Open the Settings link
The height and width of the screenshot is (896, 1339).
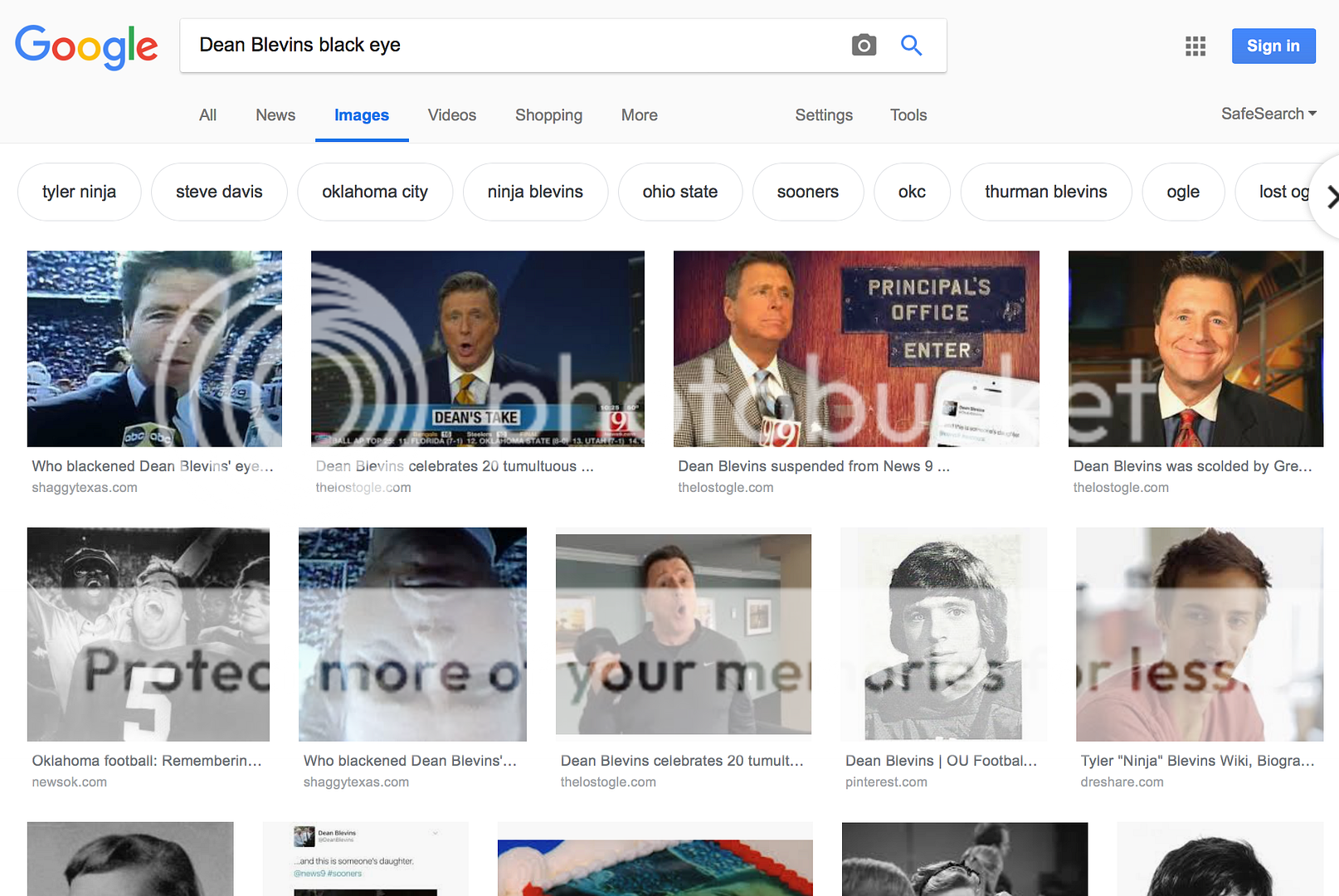coord(823,115)
